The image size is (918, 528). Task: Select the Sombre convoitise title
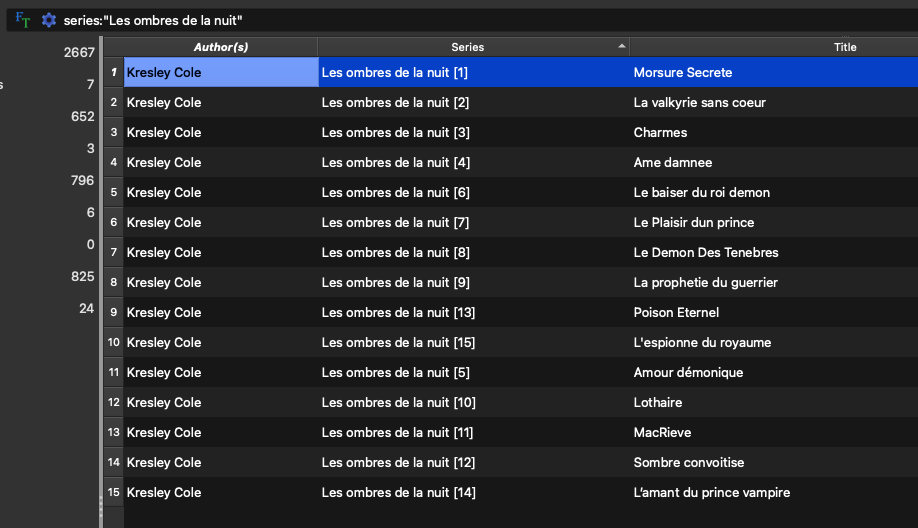pos(689,462)
